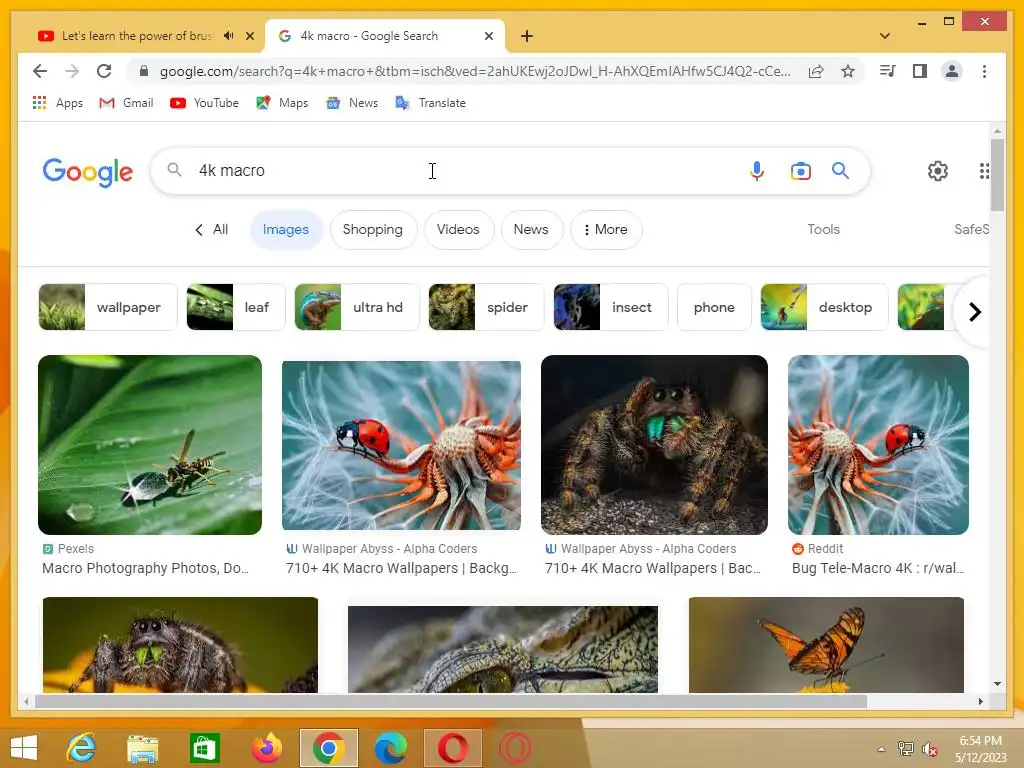Submit search with the blue magnifier icon

tap(840, 170)
